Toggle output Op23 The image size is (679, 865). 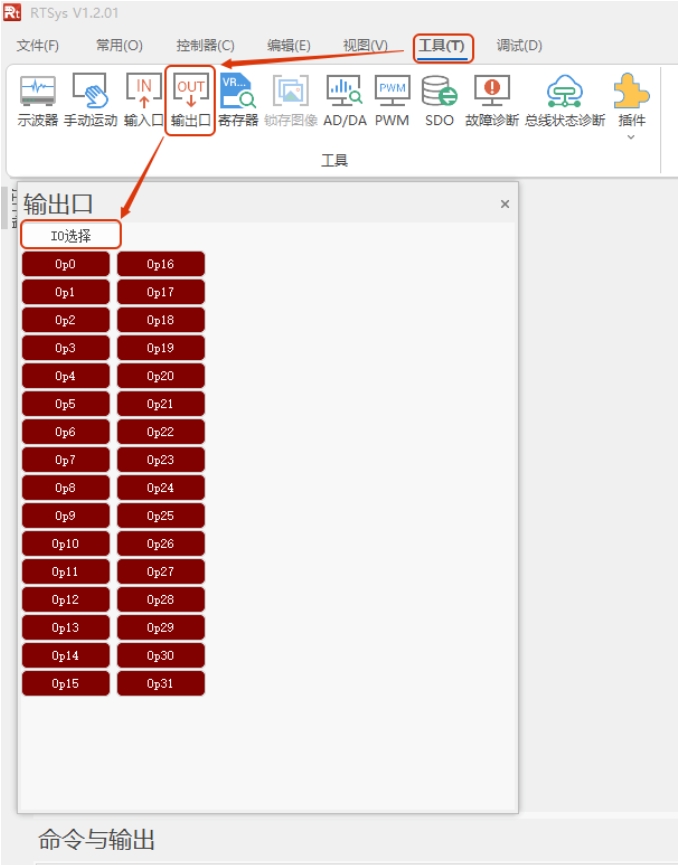click(161, 460)
